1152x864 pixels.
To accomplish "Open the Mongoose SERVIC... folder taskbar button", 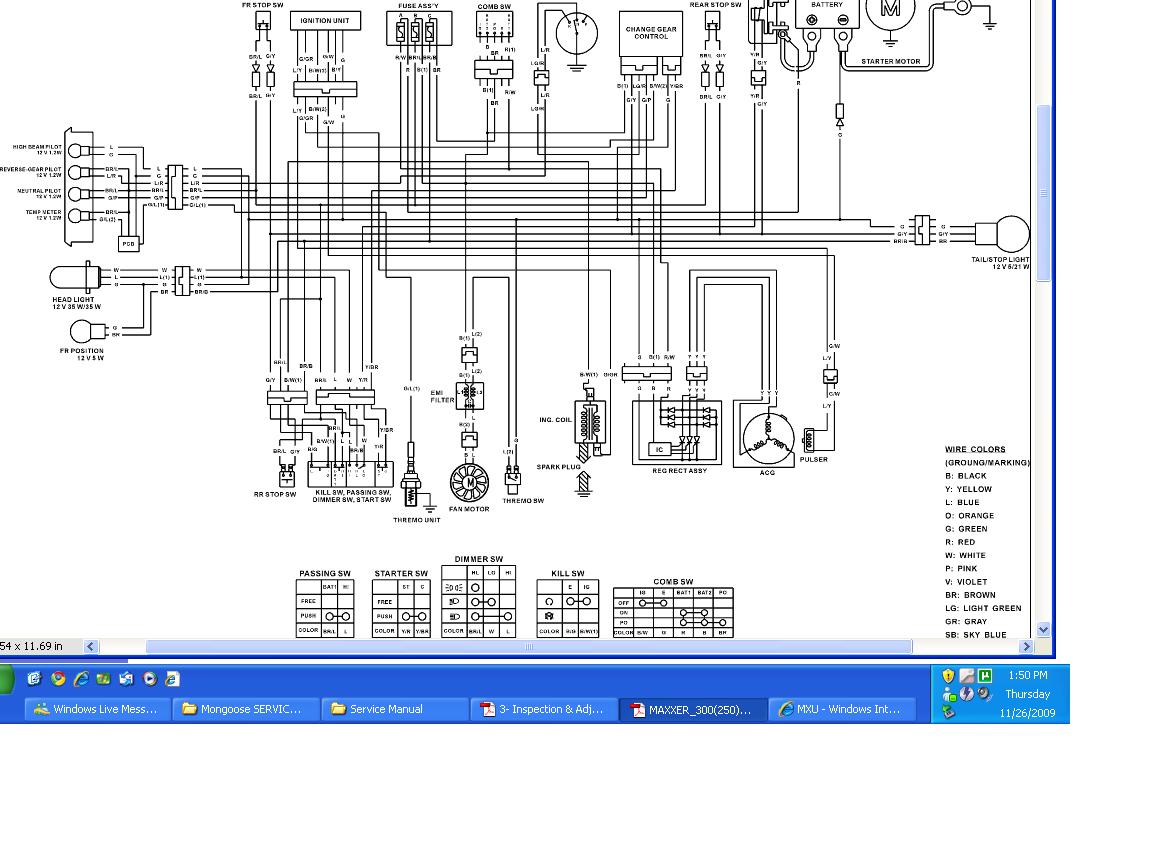I will pos(247,709).
